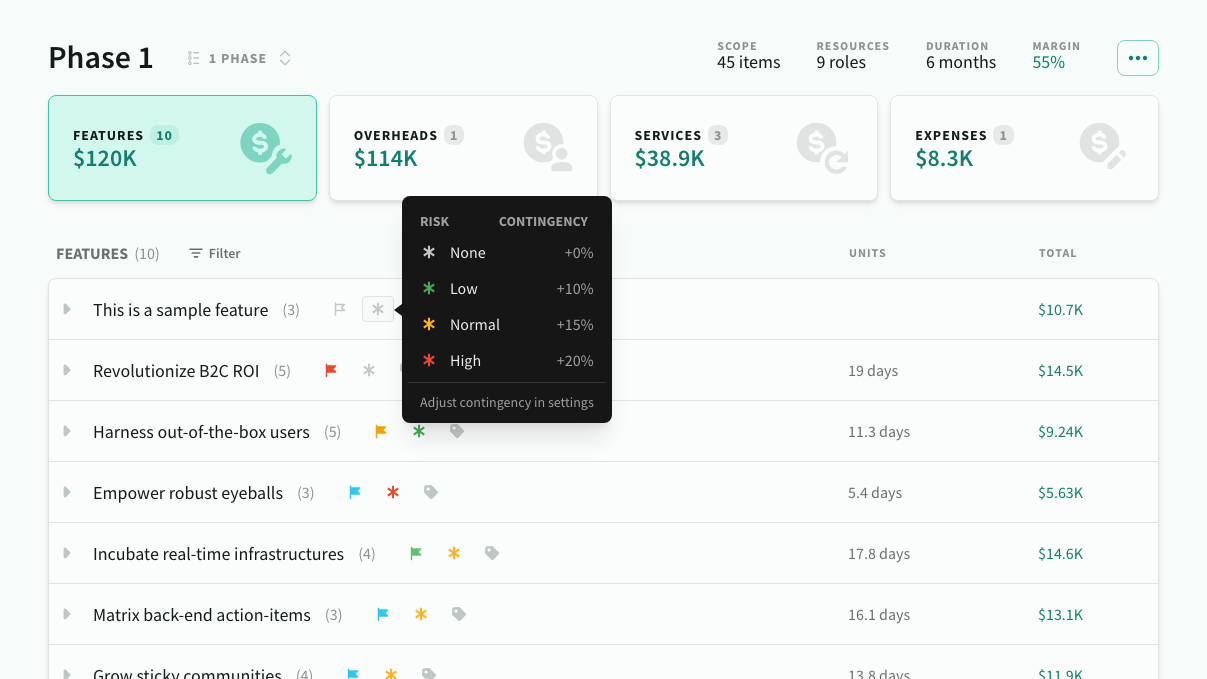
Task: Toggle the red flag on Revolutionize B2C ROI
Action: pyautogui.click(x=330, y=370)
